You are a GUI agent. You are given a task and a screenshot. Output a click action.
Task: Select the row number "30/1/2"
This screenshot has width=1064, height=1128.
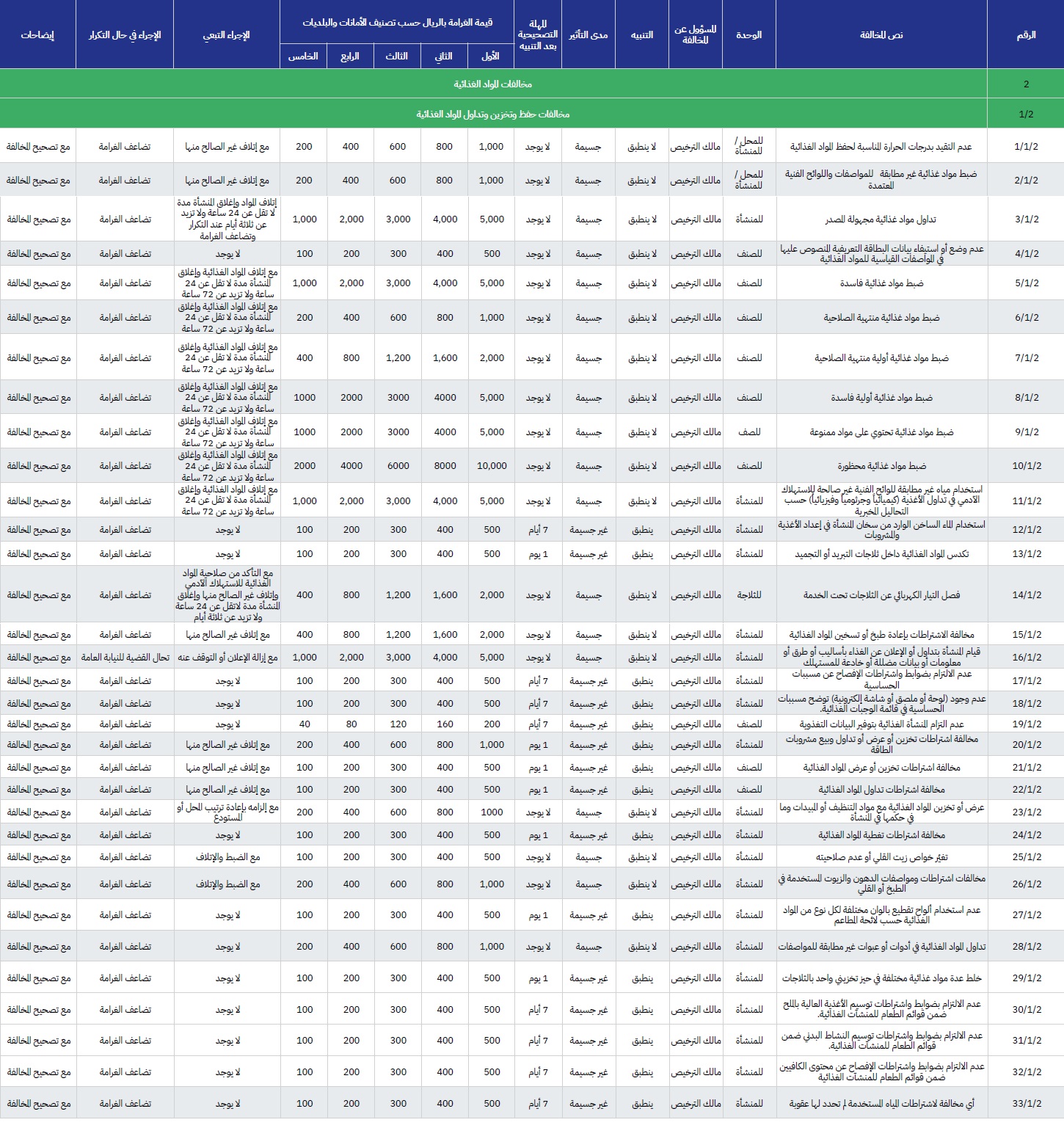pyautogui.click(x=1027, y=1009)
